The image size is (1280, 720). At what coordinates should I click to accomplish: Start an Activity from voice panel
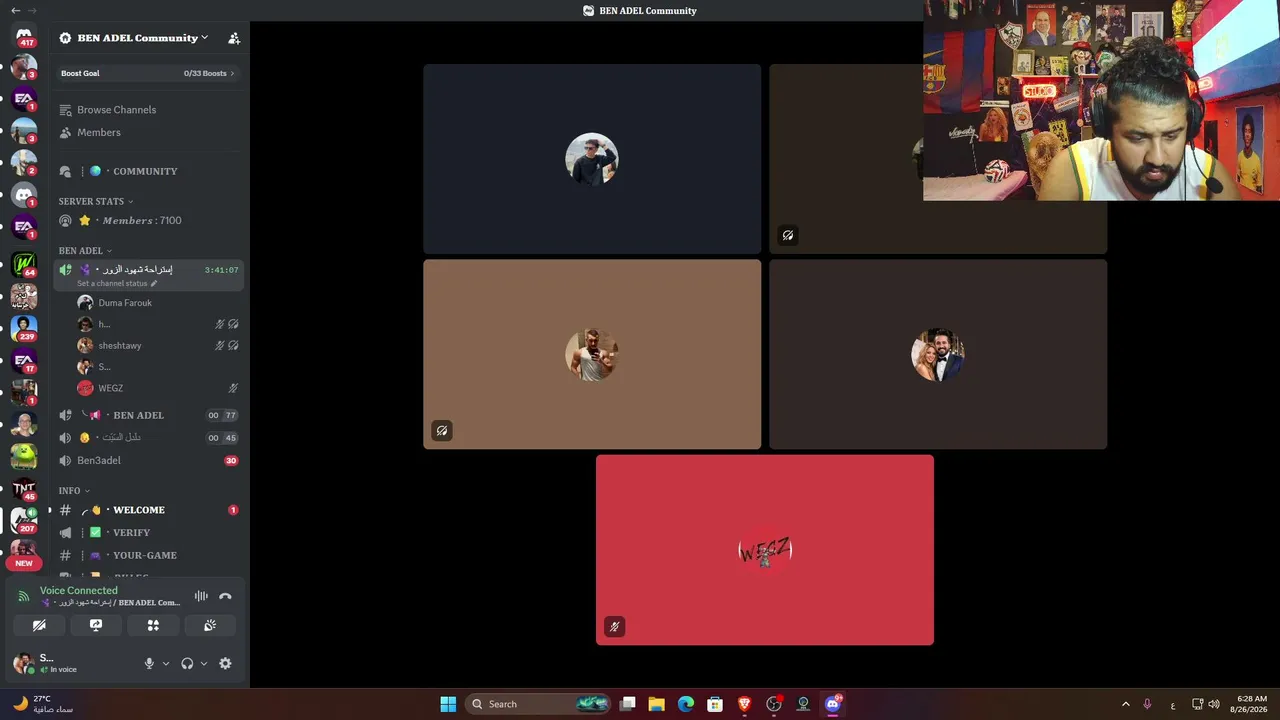click(x=153, y=625)
